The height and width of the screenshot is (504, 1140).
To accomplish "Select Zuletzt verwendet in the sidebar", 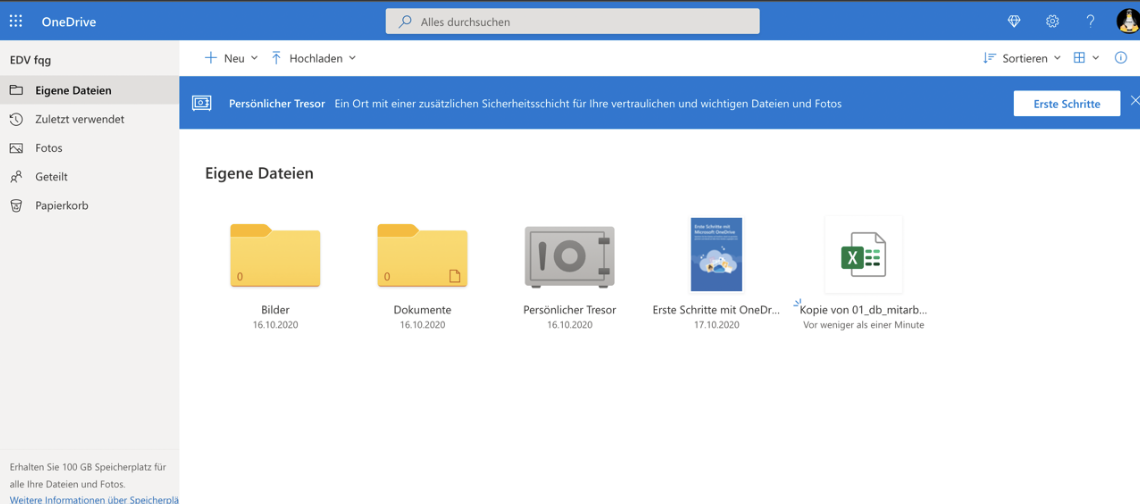I will point(89,119).
